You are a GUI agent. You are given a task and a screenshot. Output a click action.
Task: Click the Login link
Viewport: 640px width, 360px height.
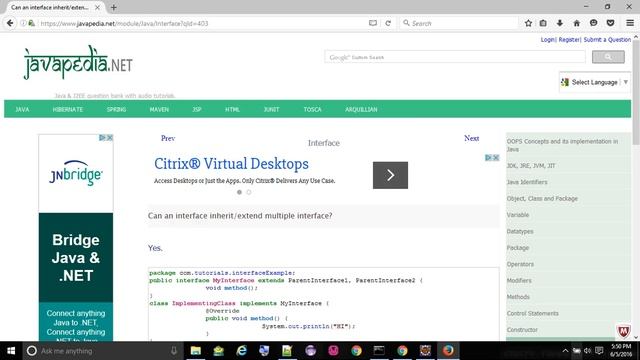coord(548,40)
